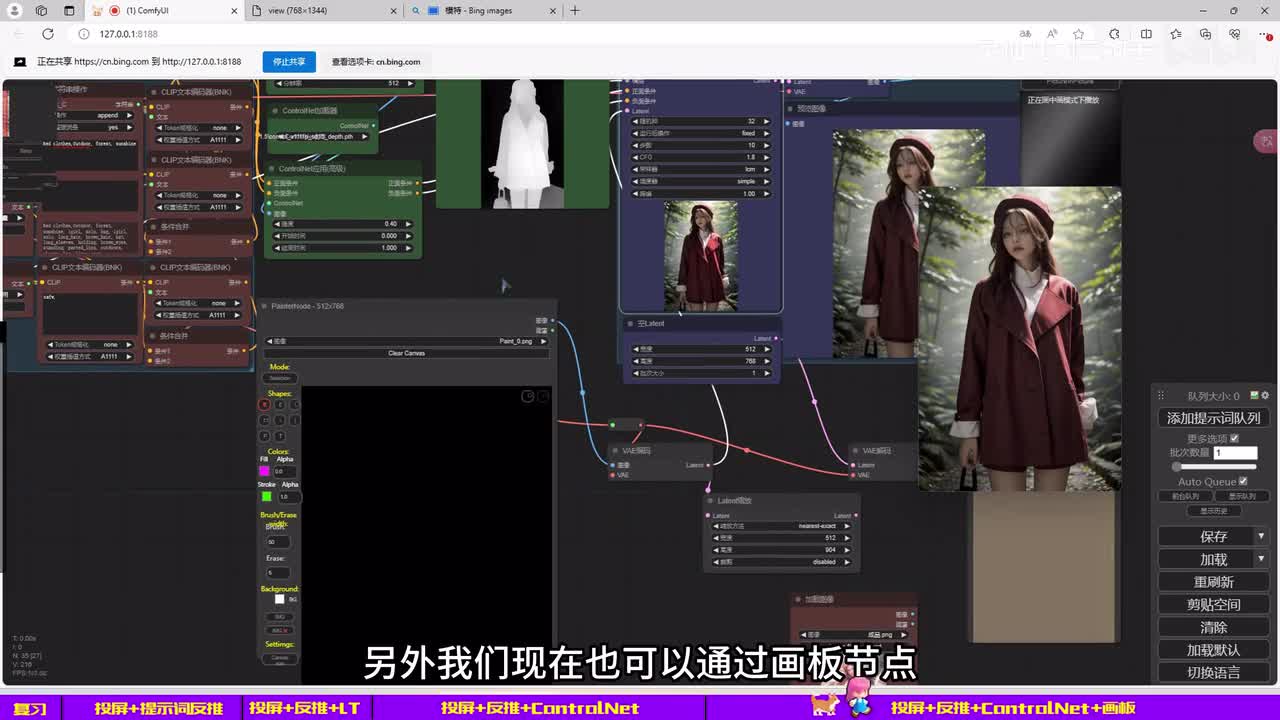This screenshot has height=720, width=1280.
Task: Select the red circle shape option in PainterNode
Action: pos(264,405)
